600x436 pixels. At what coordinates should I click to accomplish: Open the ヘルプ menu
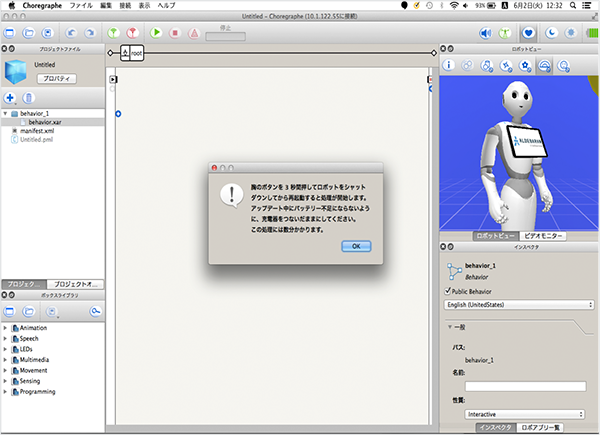click(x=166, y=5)
